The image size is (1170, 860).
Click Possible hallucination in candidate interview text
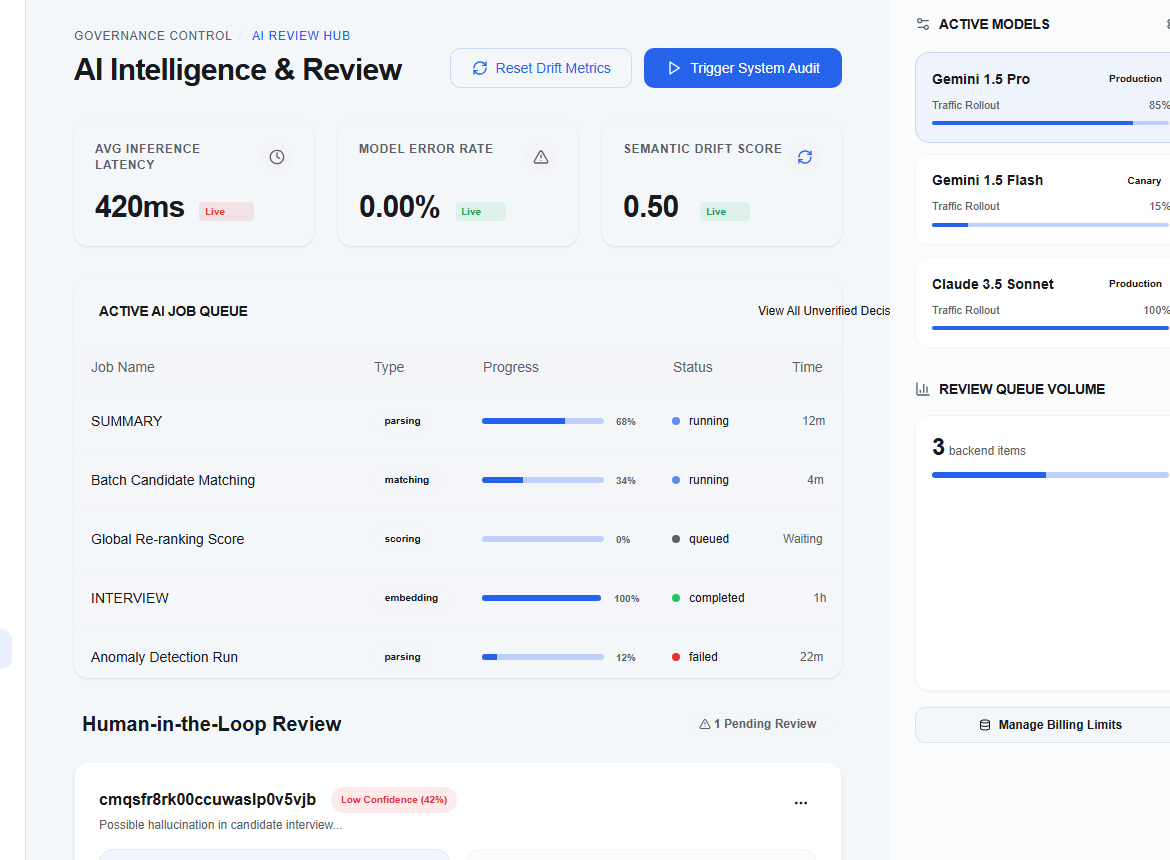[221, 825]
